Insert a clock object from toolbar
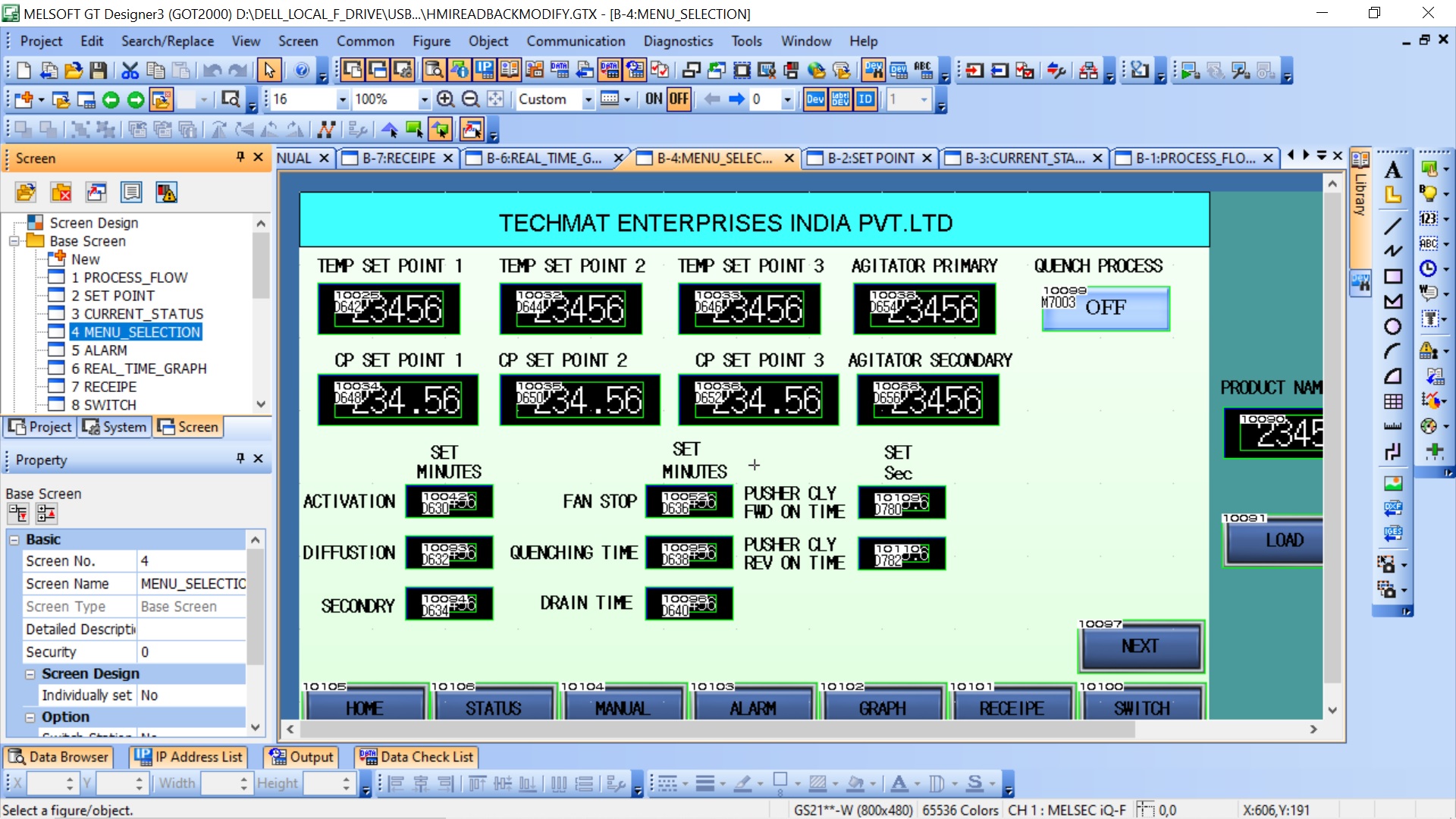 click(x=1429, y=268)
